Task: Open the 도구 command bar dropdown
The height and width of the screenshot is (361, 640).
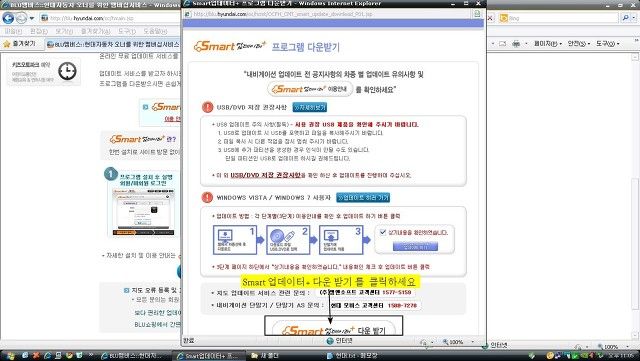Action: [x=608, y=43]
